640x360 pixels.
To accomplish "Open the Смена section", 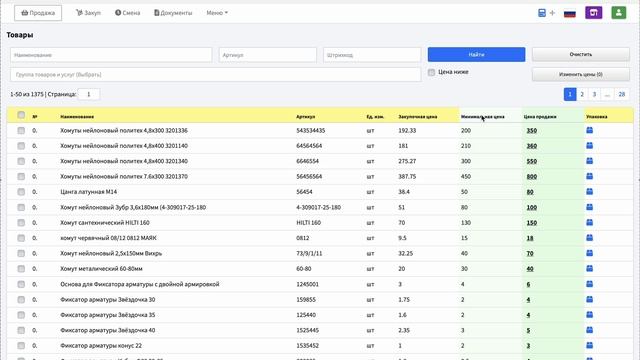I will (127, 13).
